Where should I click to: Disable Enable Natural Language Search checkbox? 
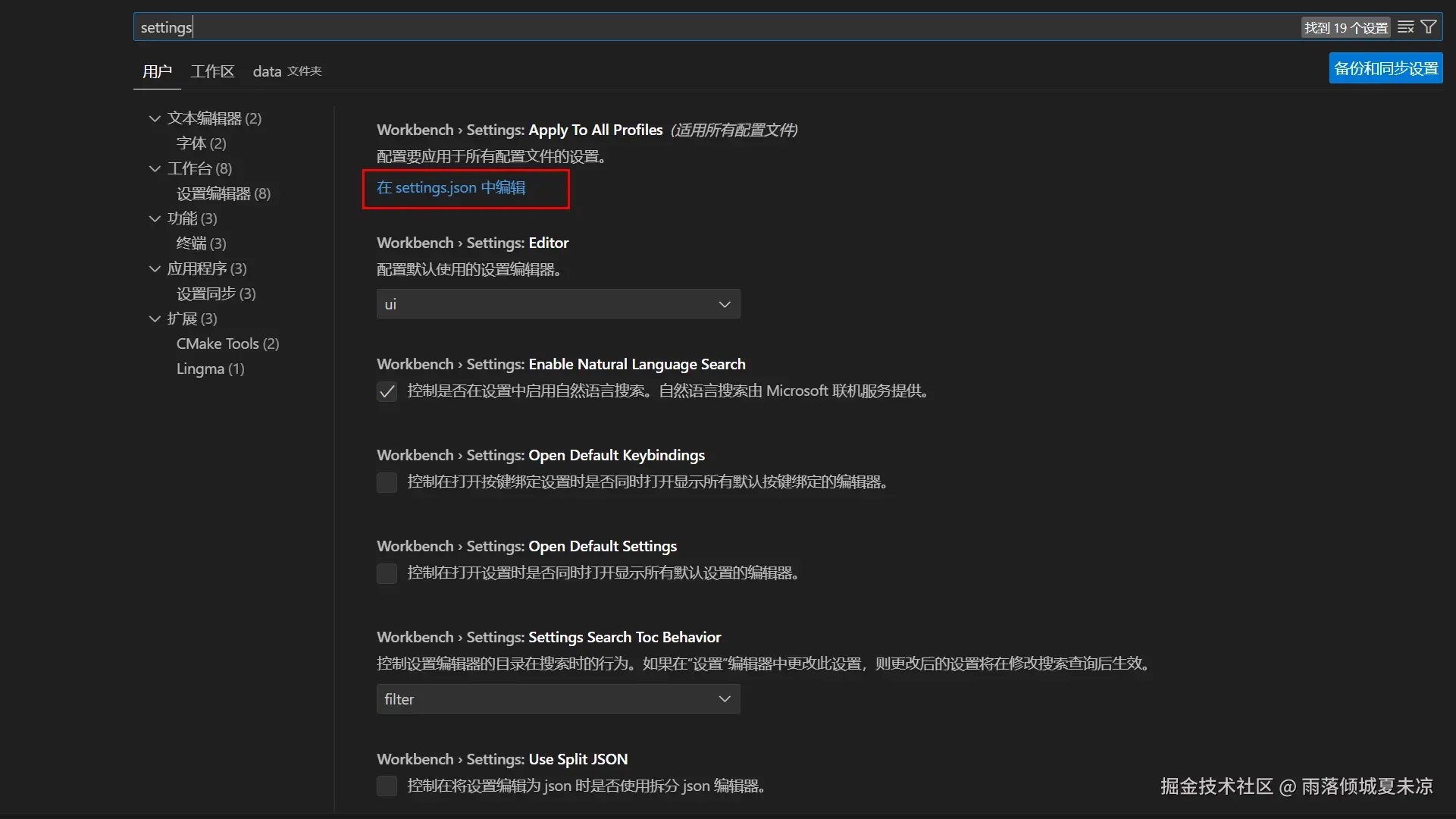[387, 391]
